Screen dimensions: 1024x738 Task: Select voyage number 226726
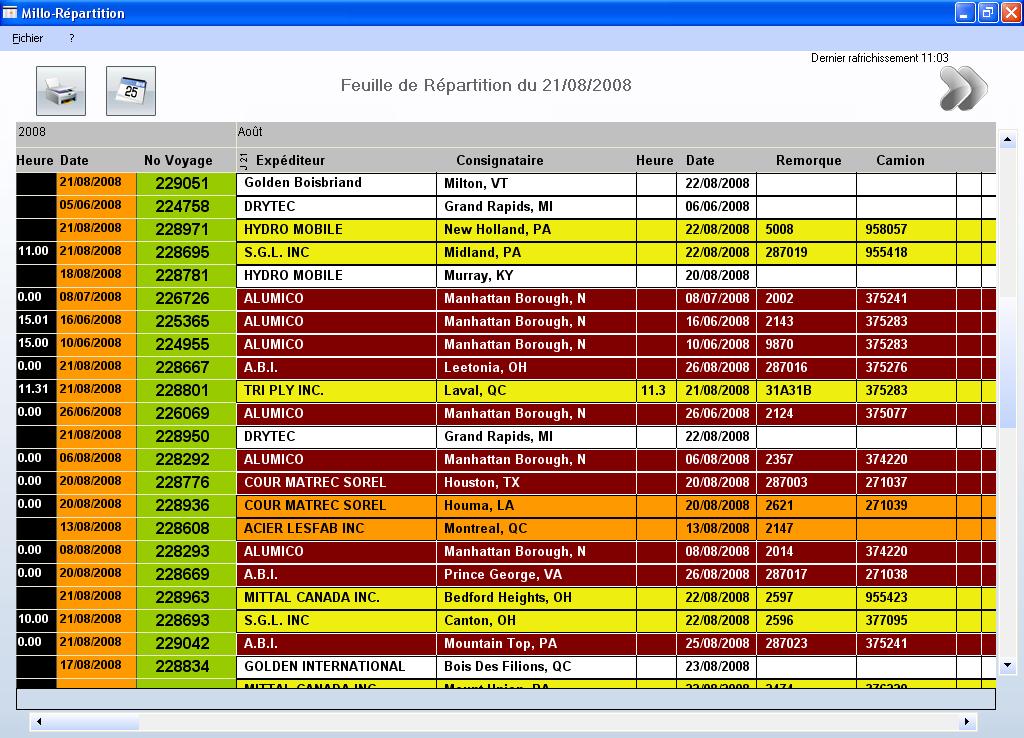point(185,298)
